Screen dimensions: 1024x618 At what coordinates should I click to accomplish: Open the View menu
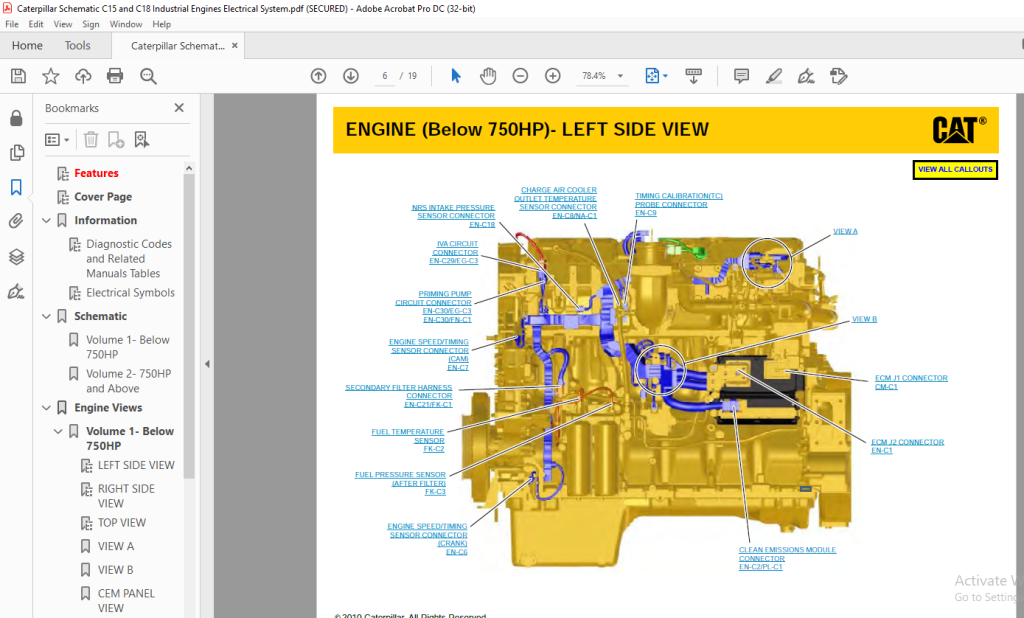63,24
